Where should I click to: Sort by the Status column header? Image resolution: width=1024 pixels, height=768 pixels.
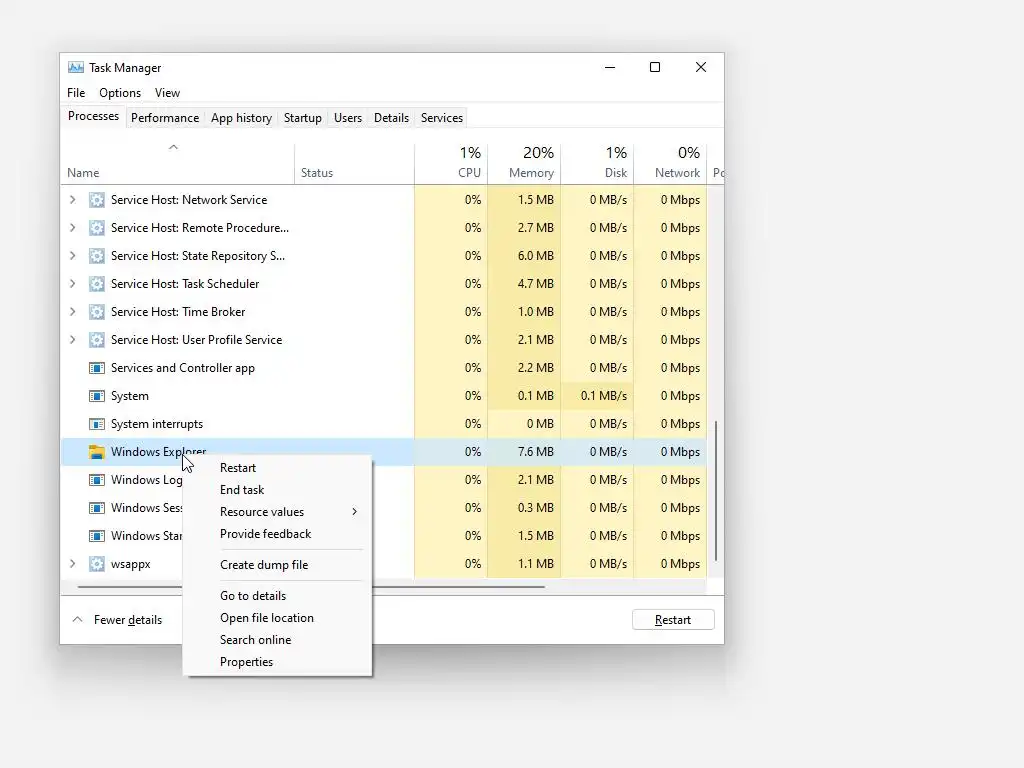click(x=355, y=163)
